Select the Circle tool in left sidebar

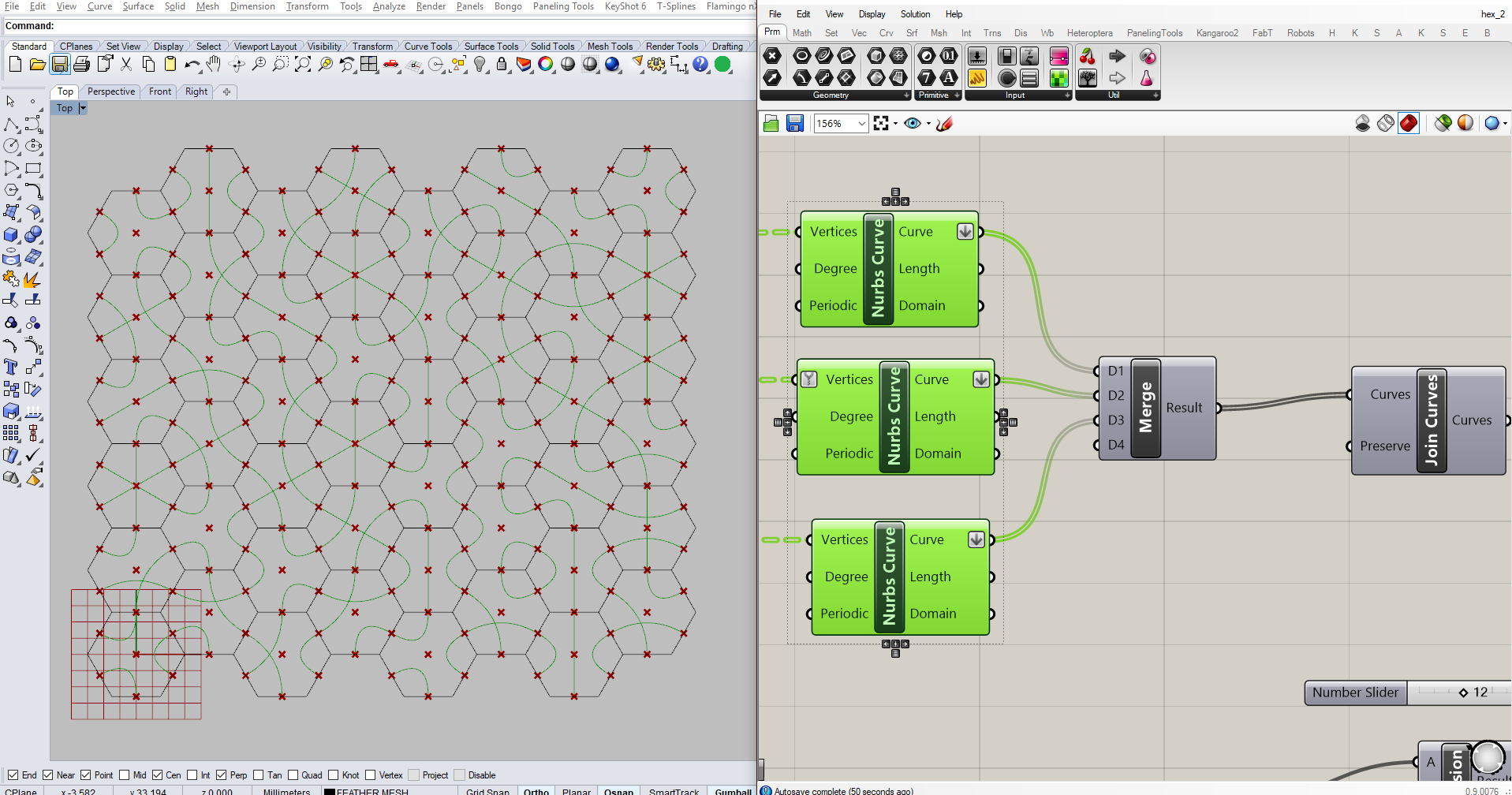coord(11,146)
